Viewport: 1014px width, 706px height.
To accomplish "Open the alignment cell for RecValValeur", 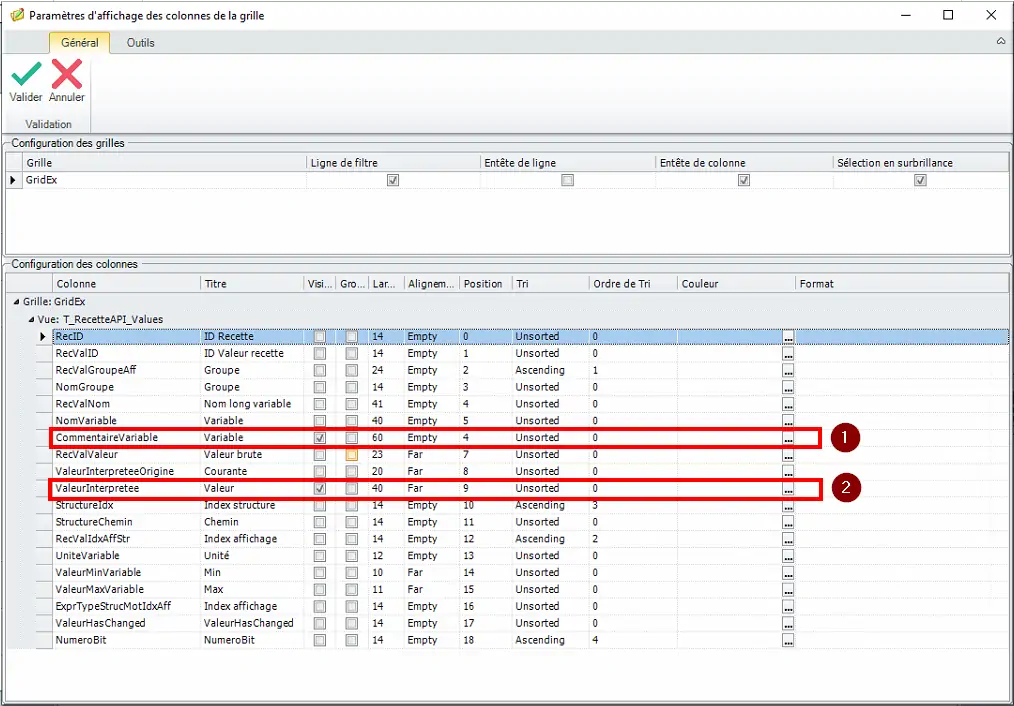I will (x=431, y=455).
